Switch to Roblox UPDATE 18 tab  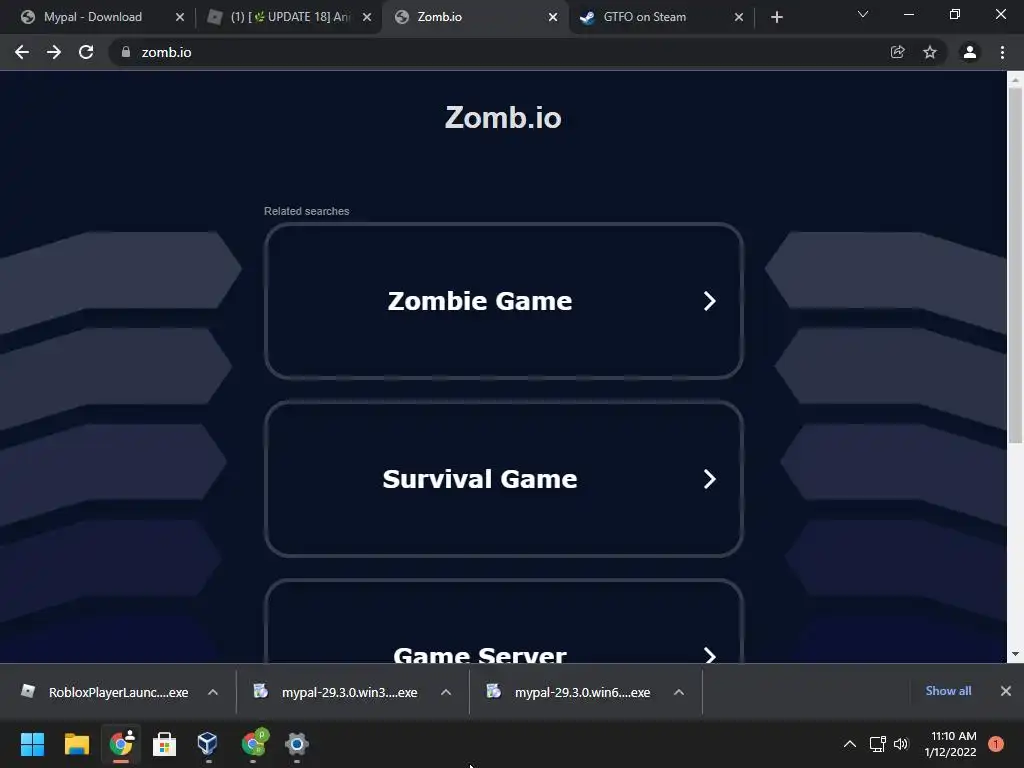tap(290, 17)
